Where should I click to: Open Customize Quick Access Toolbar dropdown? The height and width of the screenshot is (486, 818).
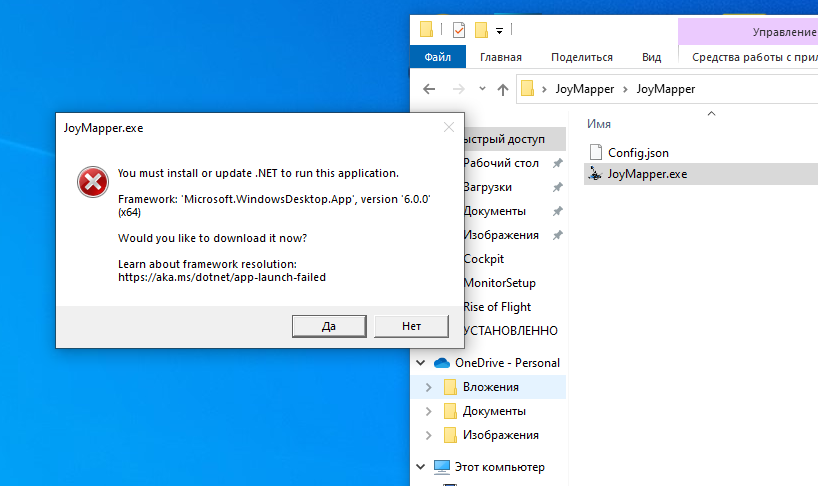tap(499, 31)
